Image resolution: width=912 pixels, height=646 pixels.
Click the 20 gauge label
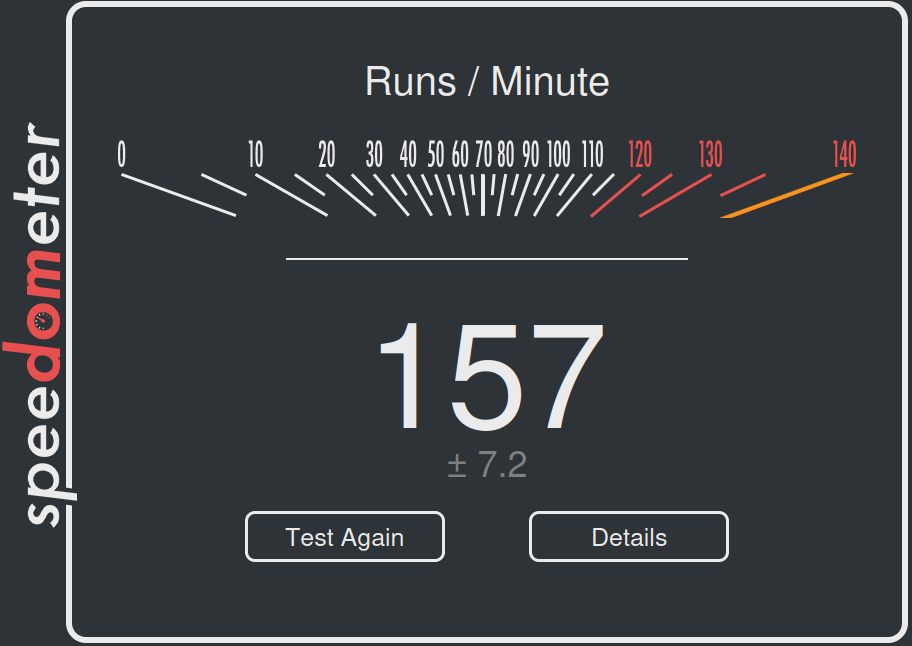coord(327,155)
